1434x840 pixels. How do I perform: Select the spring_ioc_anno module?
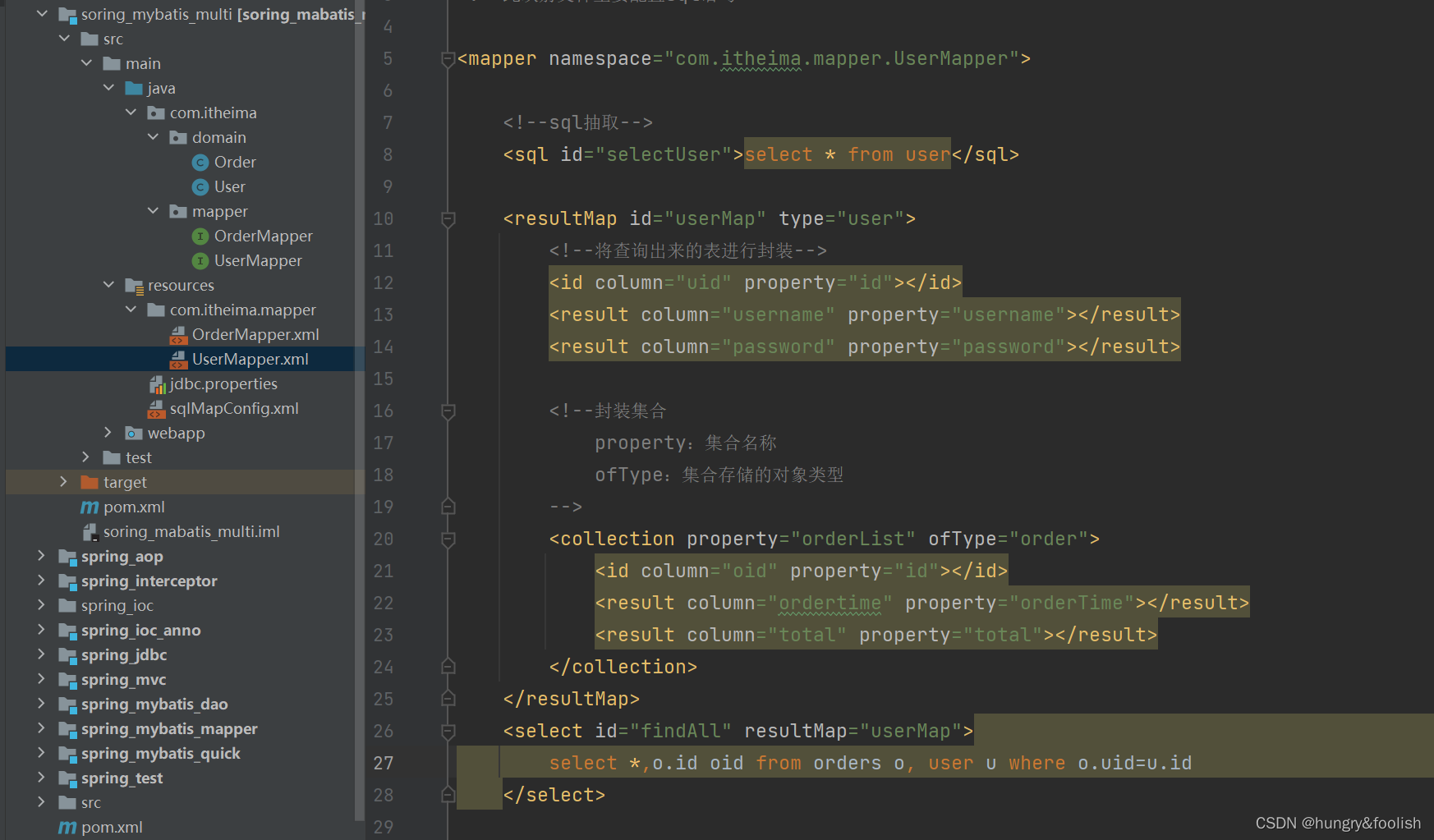140,631
